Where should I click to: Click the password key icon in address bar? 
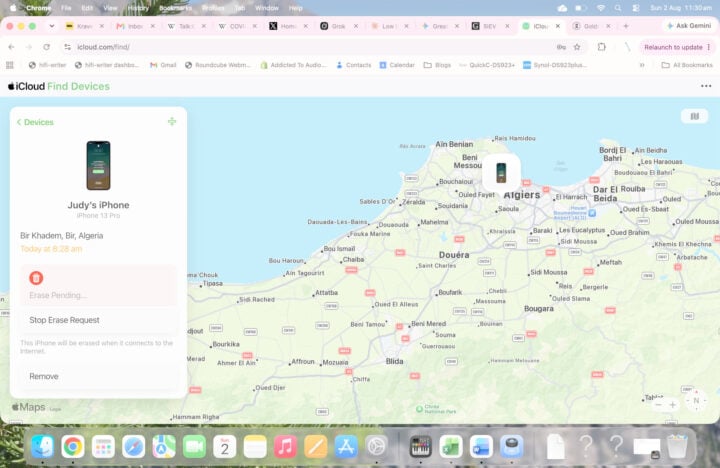click(x=561, y=47)
